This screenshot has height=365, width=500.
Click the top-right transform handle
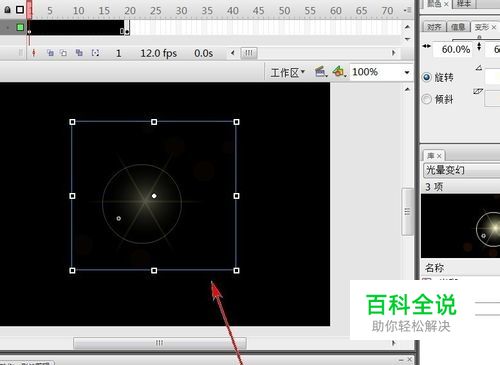tap(236, 122)
